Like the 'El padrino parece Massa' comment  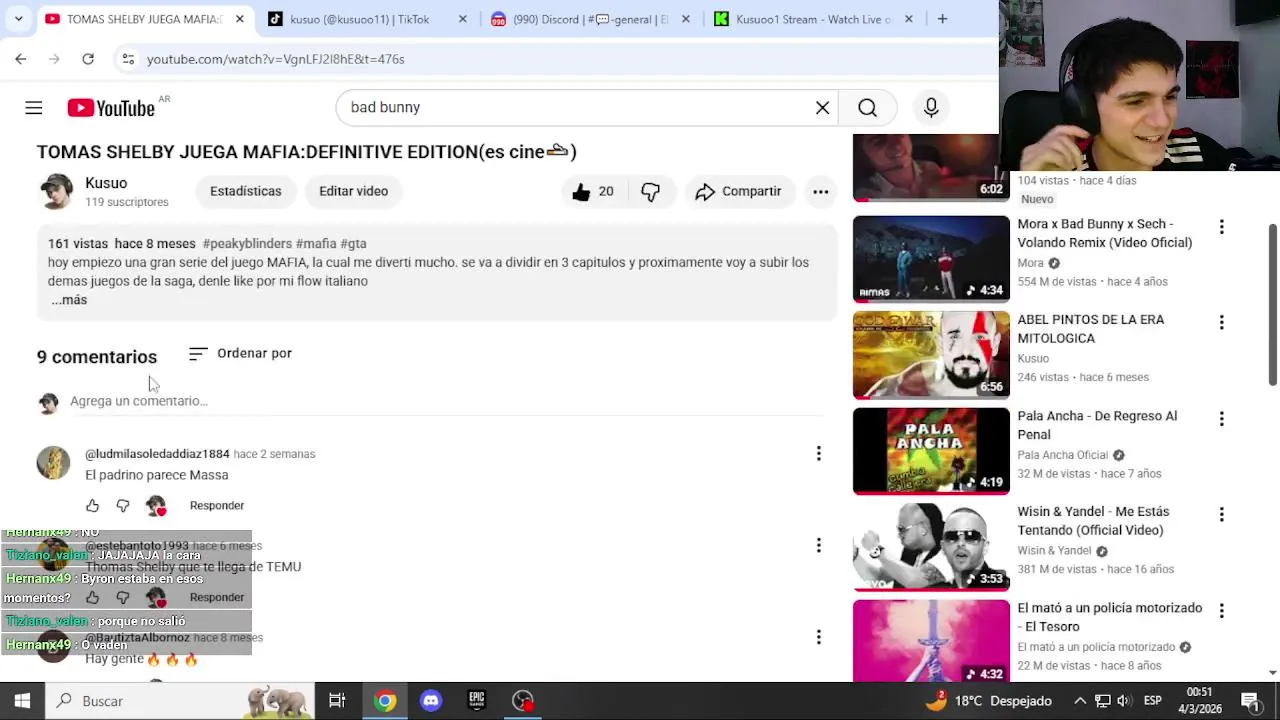(92, 506)
